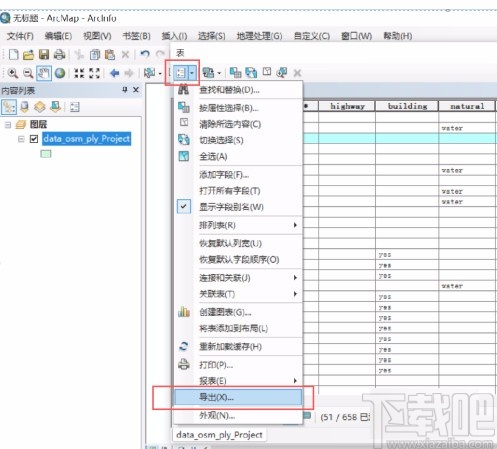Click List By Source icon

(24, 107)
